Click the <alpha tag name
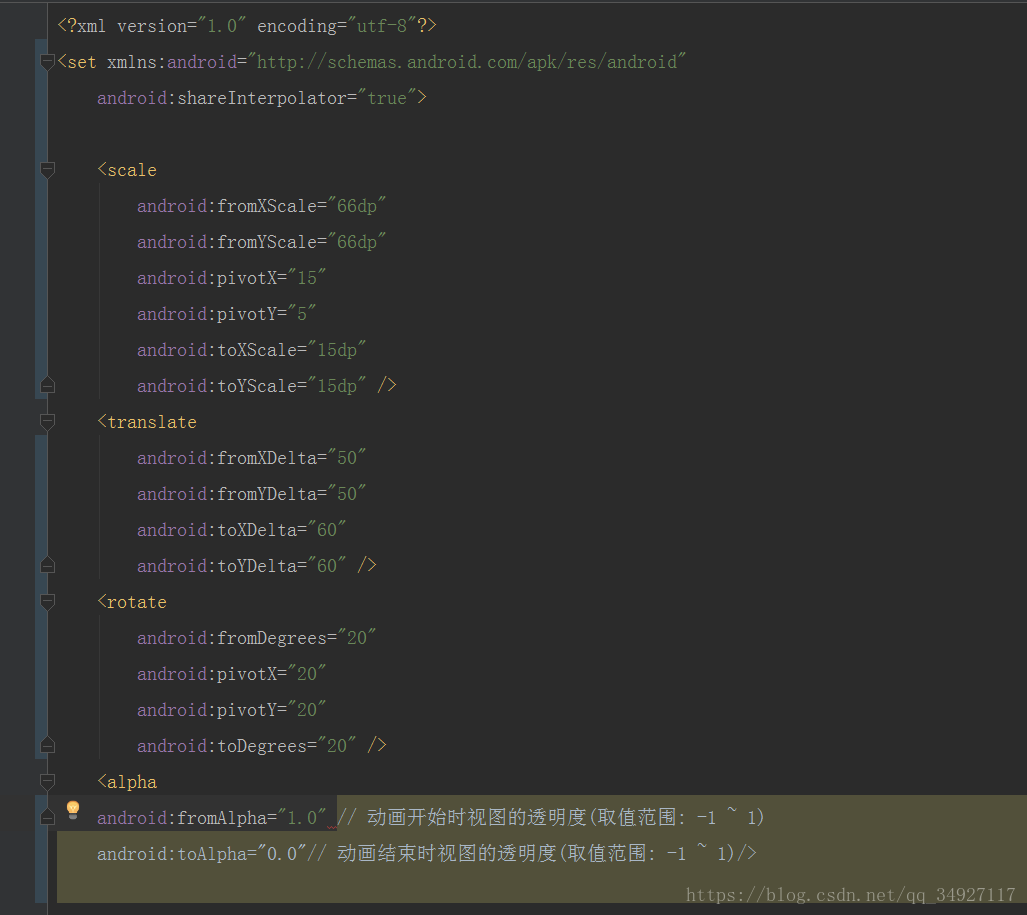 pos(127,781)
